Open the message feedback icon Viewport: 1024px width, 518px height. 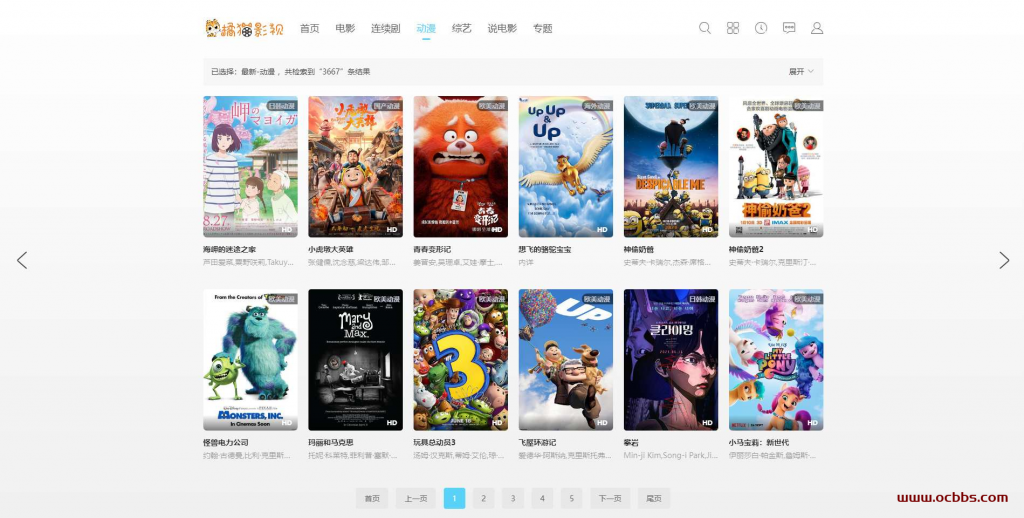tap(789, 28)
